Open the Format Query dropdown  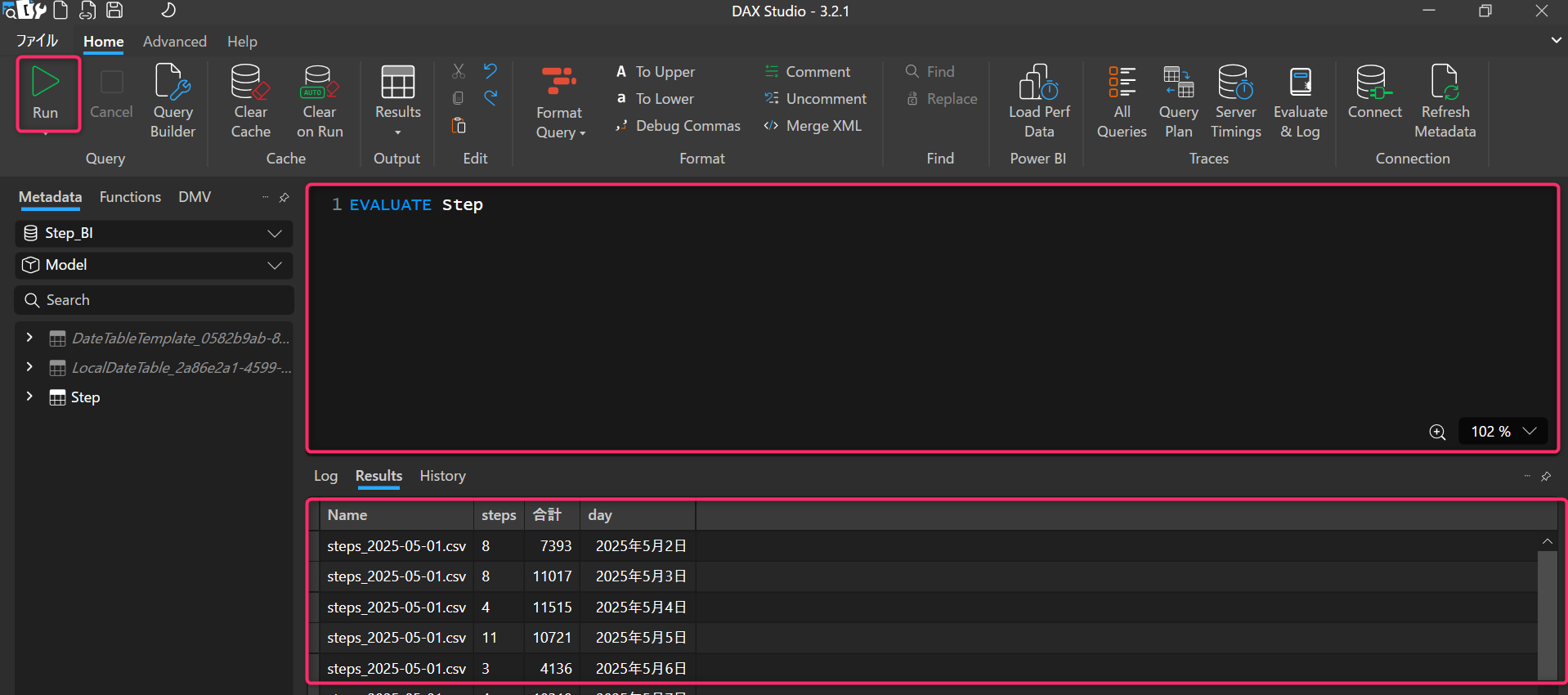[x=560, y=102]
